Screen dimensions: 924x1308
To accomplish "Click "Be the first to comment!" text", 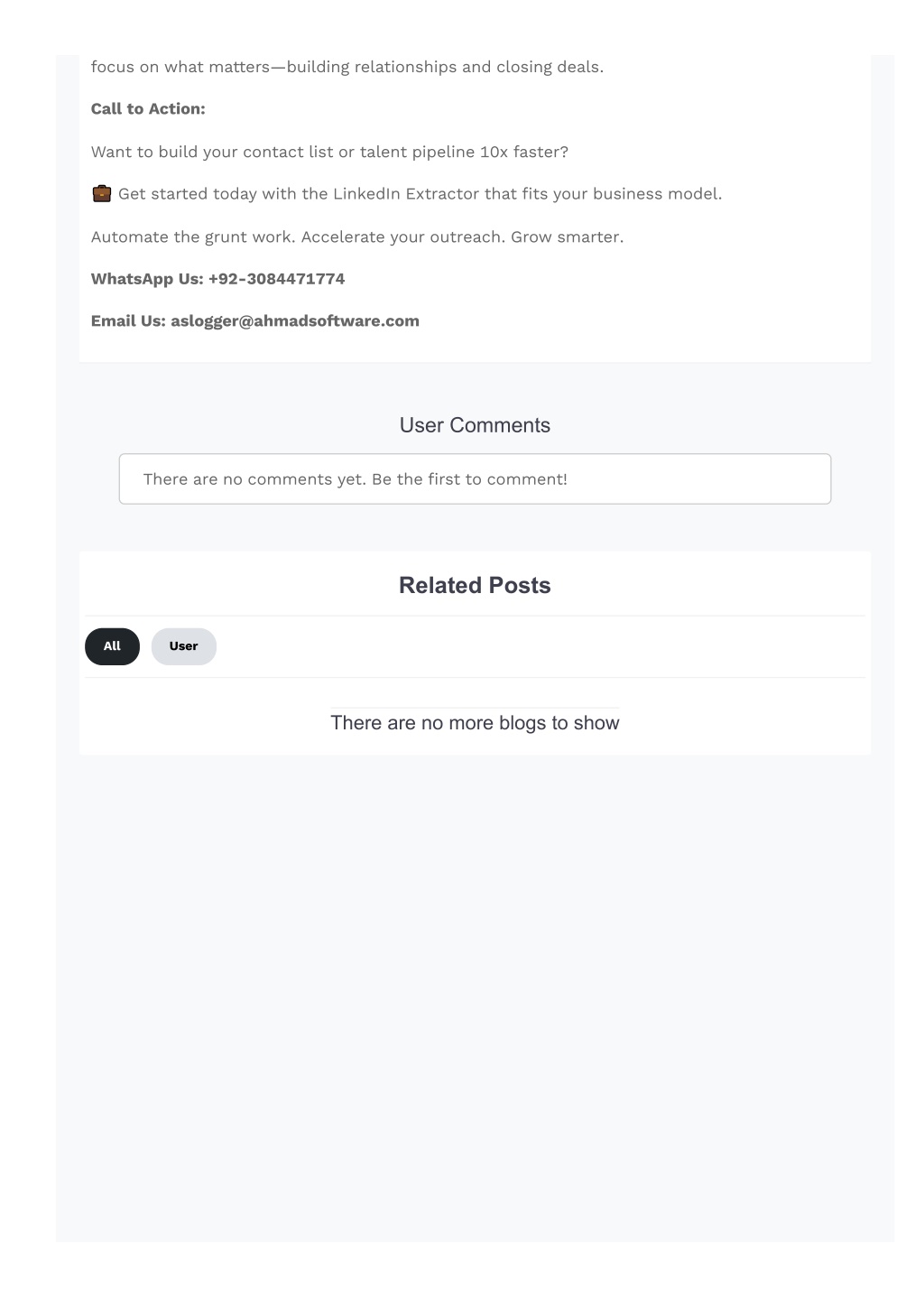I will point(469,479).
